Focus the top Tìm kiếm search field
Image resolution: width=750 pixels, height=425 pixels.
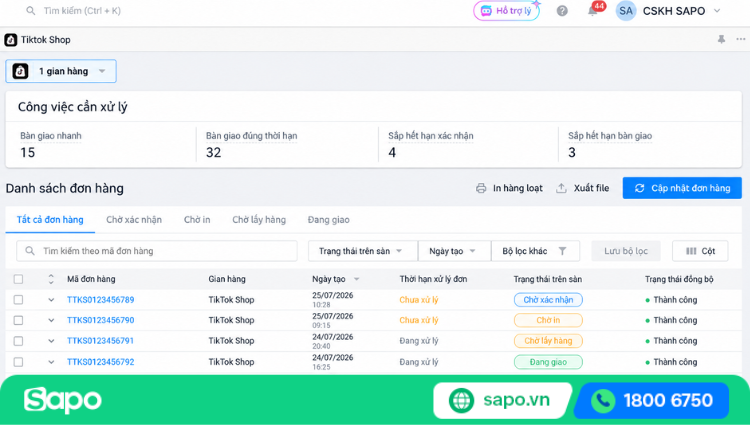pyautogui.click(x=82, y=11)
